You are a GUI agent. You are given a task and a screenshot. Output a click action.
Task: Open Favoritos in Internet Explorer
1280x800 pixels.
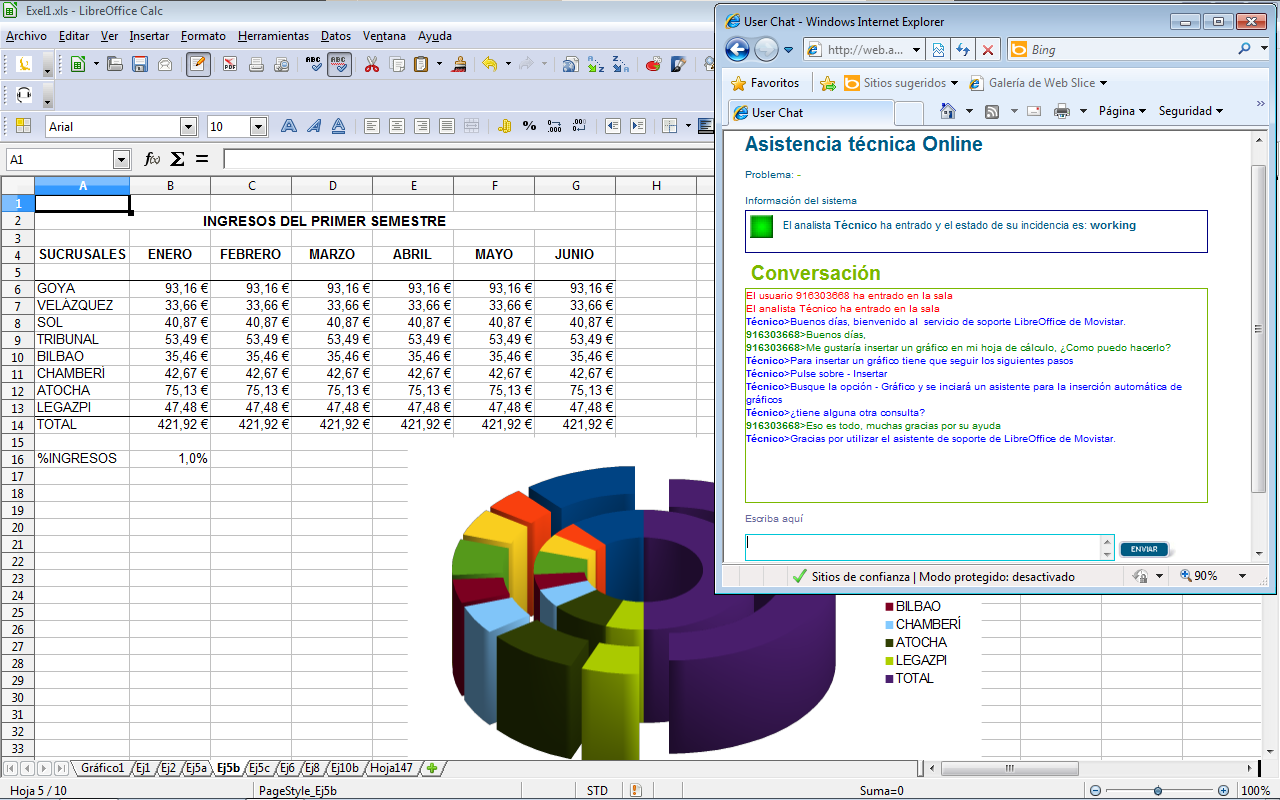[765, 83]
